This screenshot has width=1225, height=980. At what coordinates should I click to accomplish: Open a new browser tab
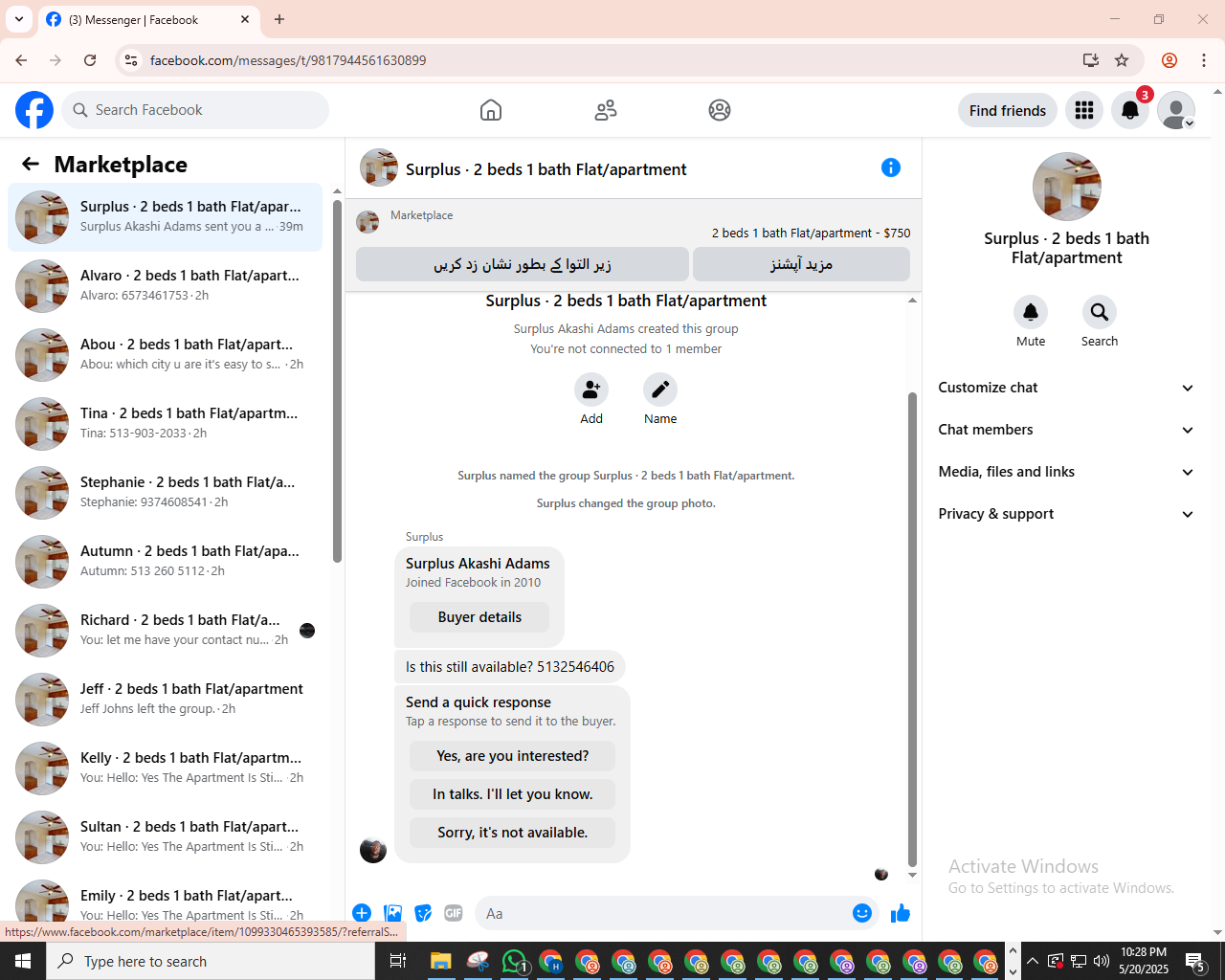(279, 19)
